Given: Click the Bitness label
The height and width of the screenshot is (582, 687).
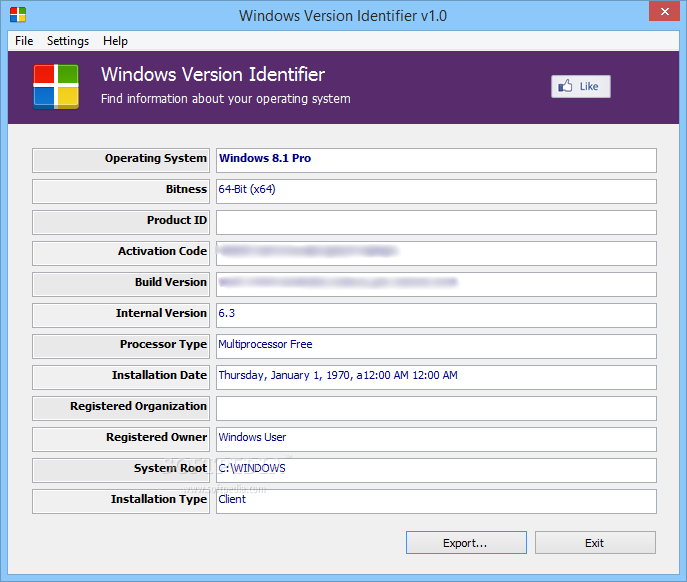Looking at the screenshot, I should [121, 192].
